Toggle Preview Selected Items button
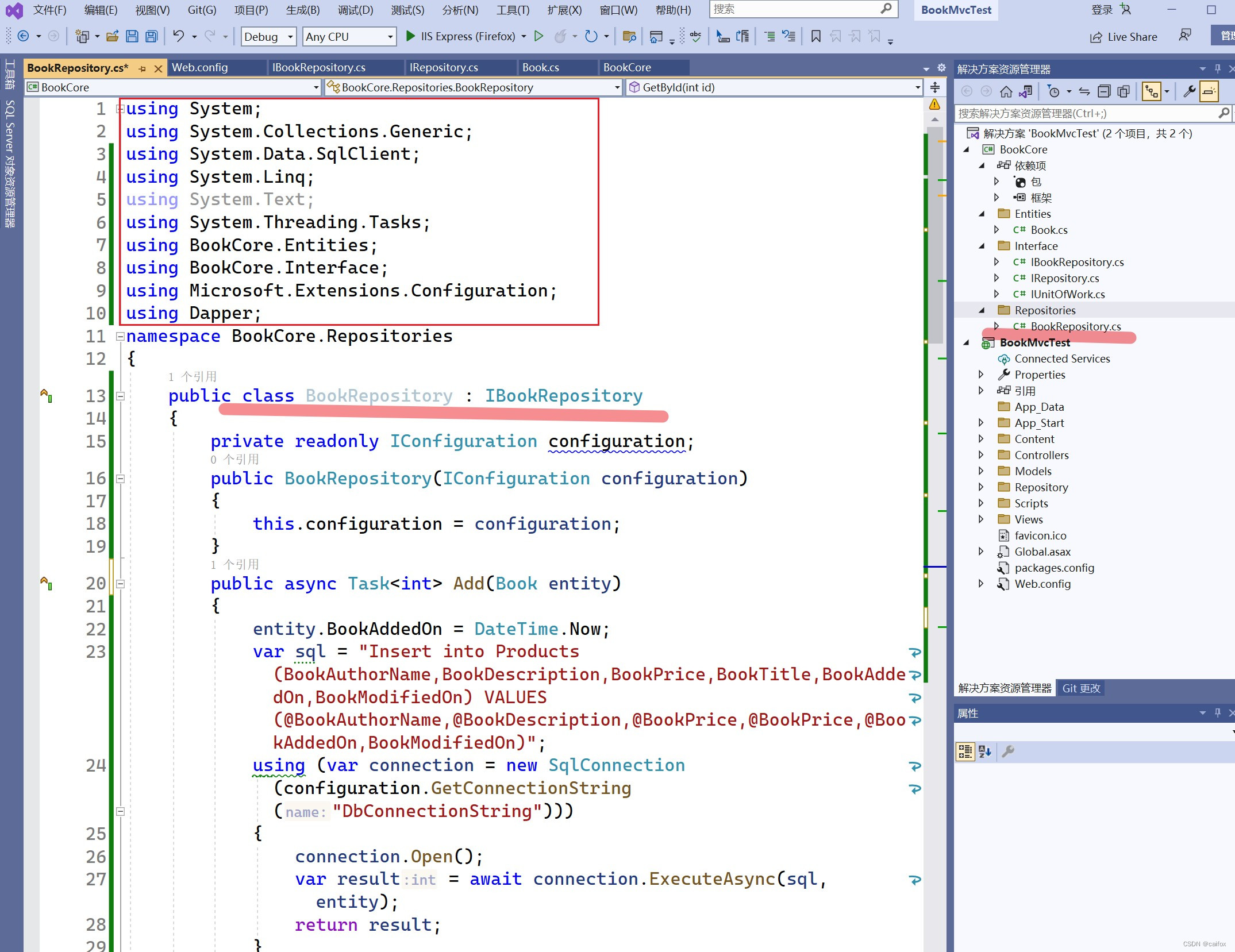This screenshot has height=952, width=1235. point(1209,91)
